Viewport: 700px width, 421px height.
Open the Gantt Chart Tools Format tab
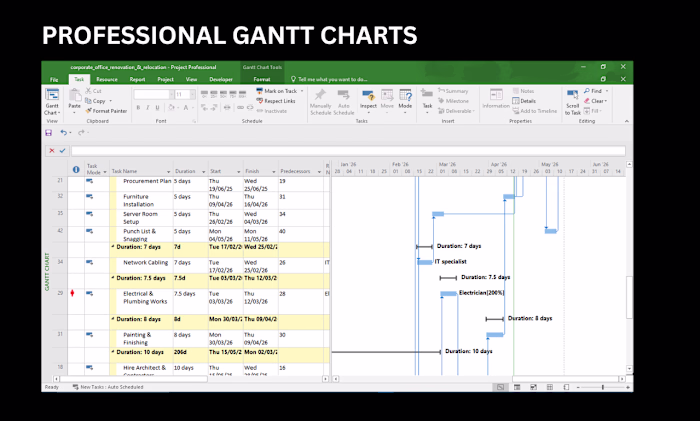coord(262,79)
